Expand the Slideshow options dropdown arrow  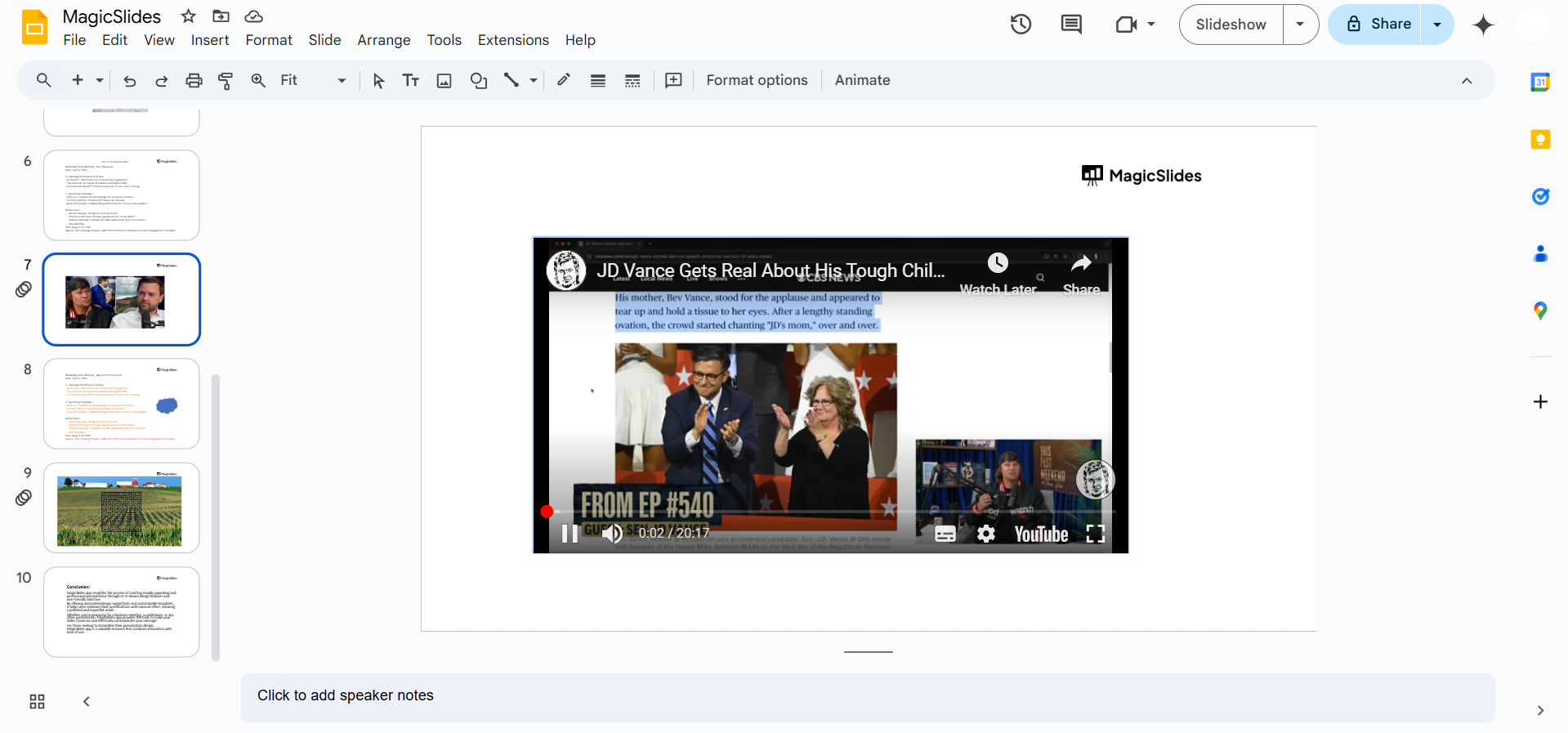click(1300, 25)
